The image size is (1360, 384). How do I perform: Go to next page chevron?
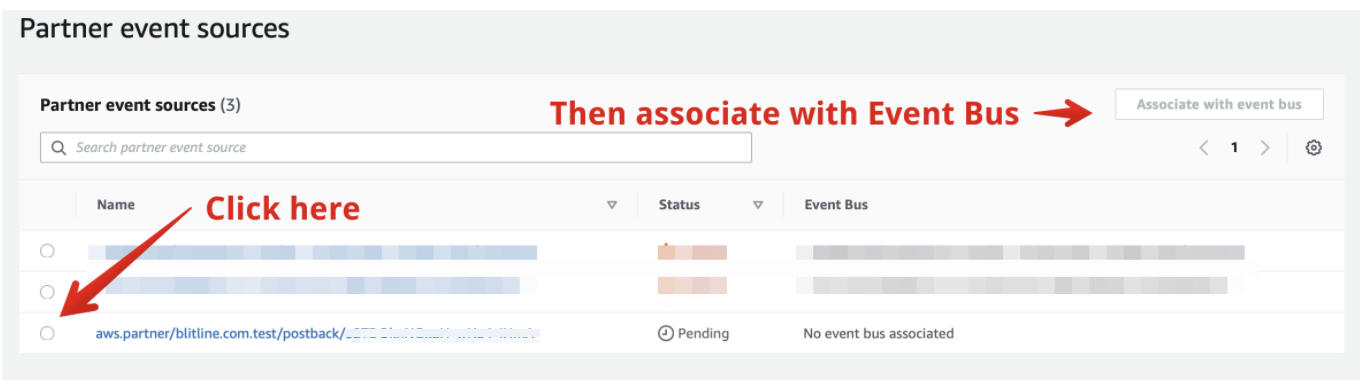[1265, 148]
